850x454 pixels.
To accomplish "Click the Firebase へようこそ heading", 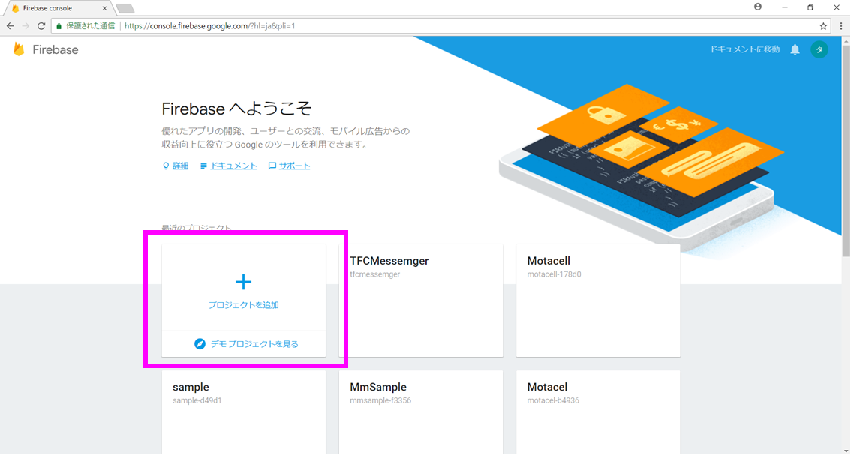I will coord(237,109).
